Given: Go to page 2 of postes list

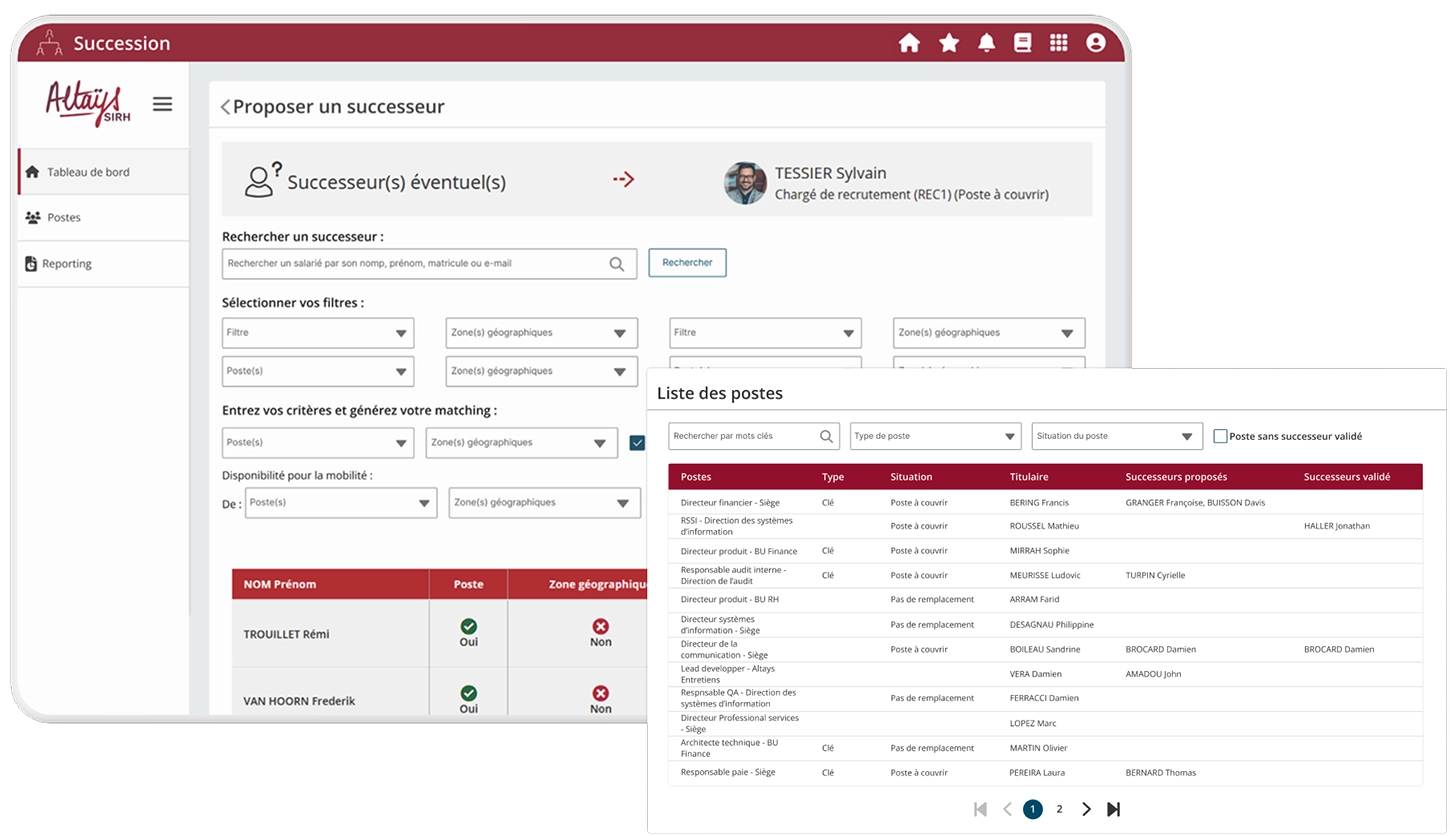Looking at the screenshot, I should coord(1059,809).
